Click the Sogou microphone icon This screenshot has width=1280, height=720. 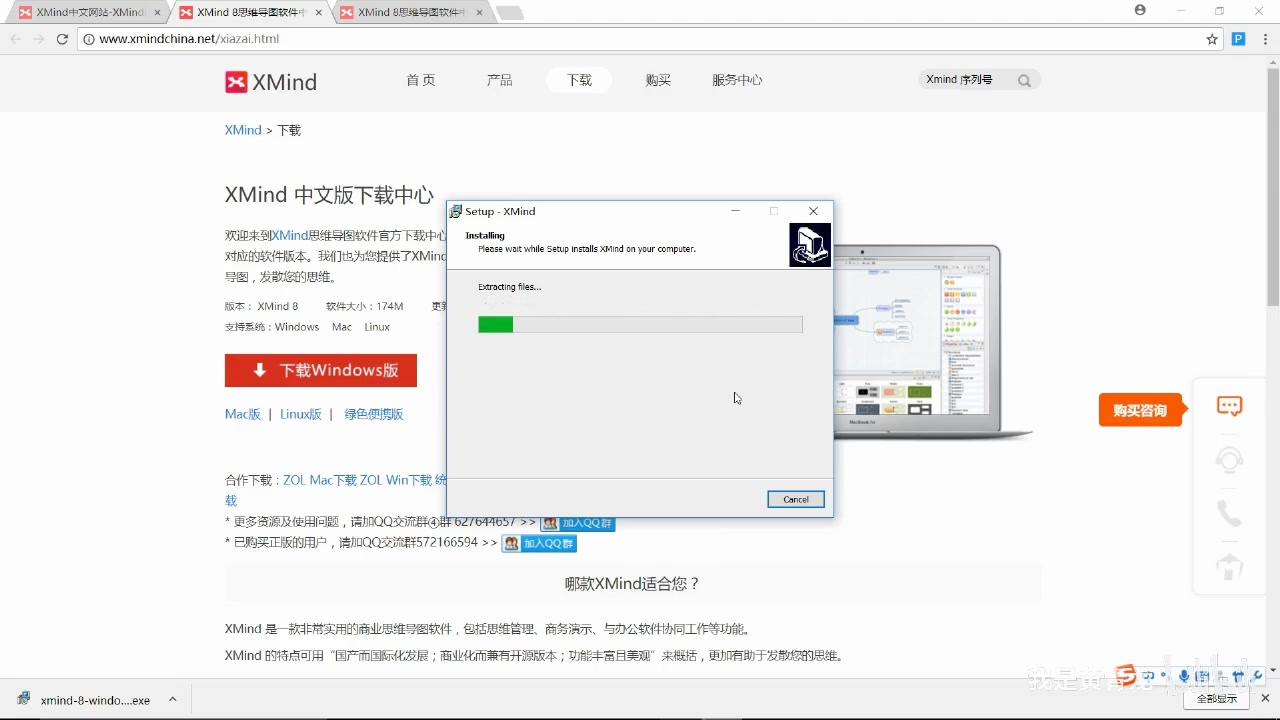pyautogui.click(x=1184, y=676)
